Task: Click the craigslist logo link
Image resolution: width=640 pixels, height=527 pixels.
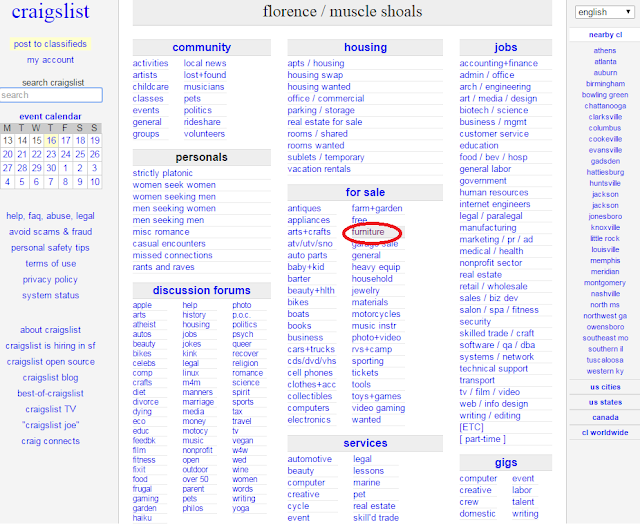Action: (50, 11)
